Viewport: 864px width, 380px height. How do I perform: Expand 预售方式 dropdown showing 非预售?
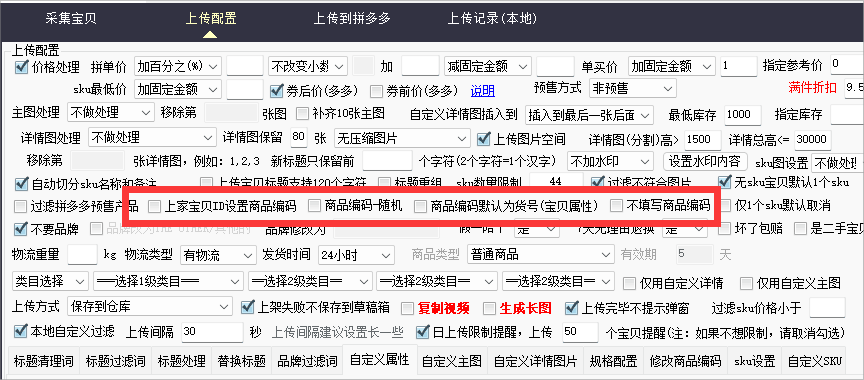tap(632, 88)
